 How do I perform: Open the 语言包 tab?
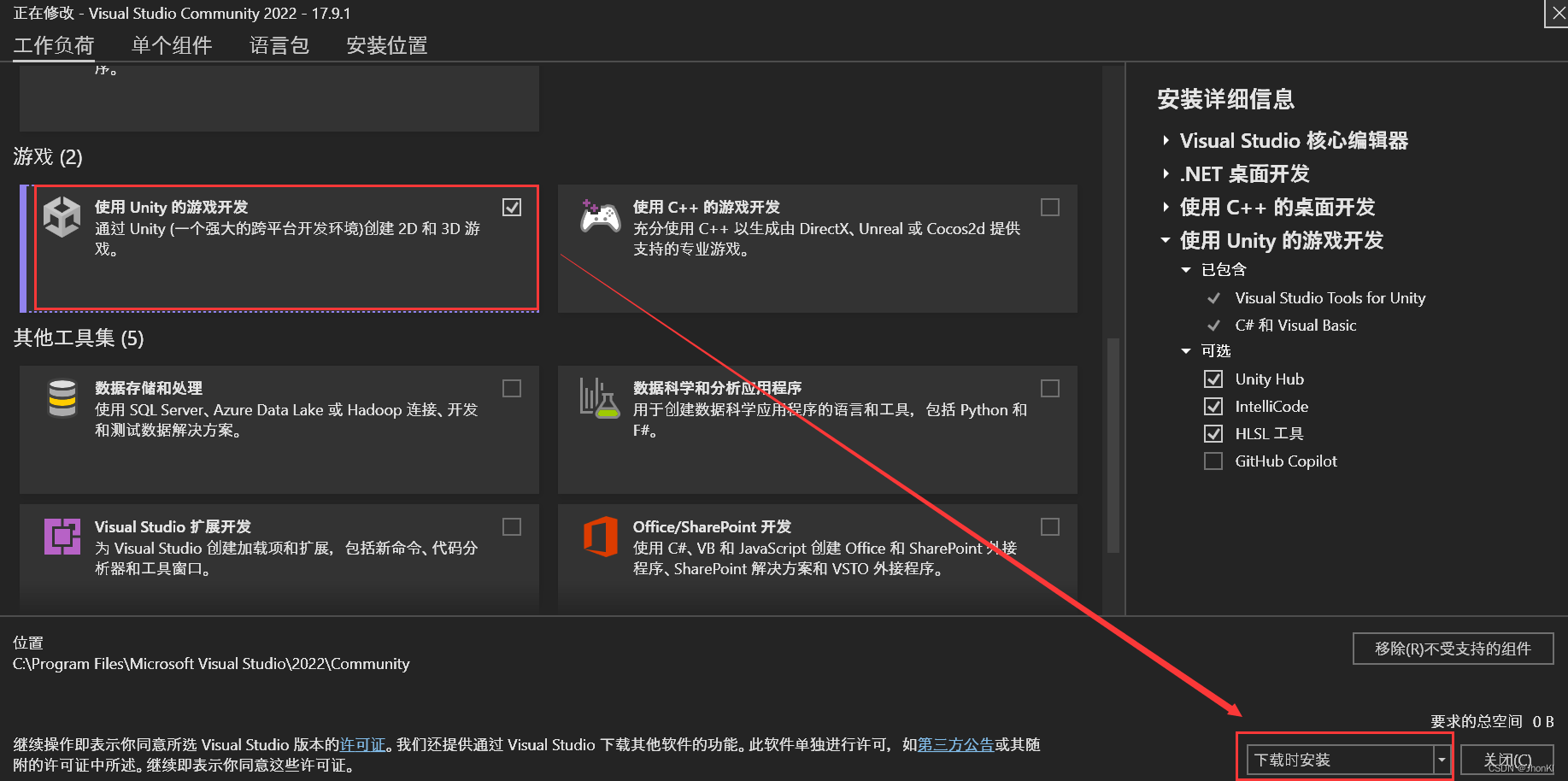click(x=279, y=45)
